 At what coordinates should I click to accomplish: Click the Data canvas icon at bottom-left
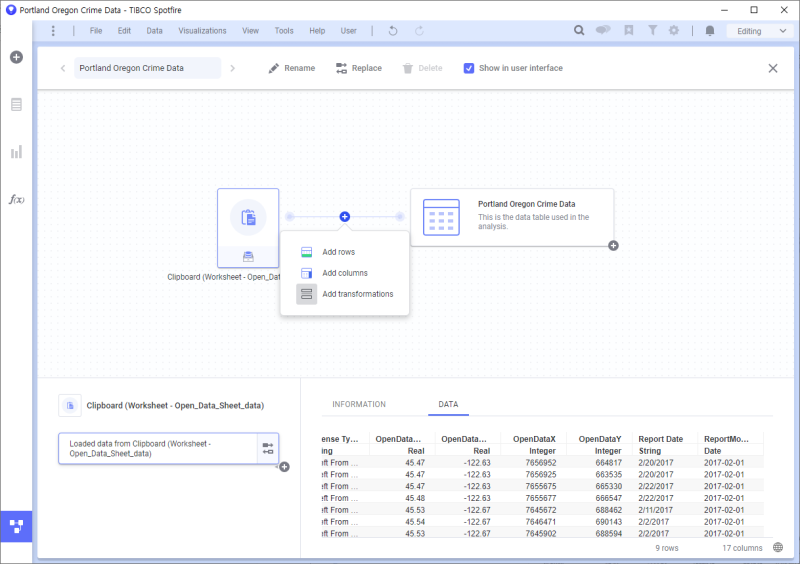[16, 525]
